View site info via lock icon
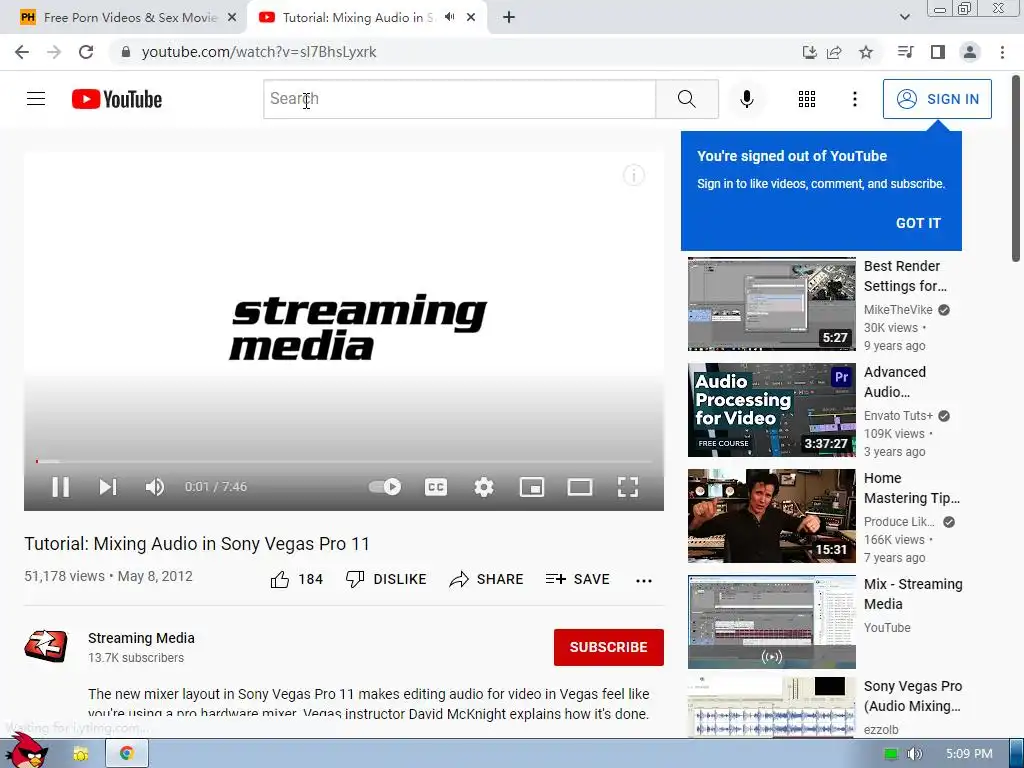This screenshot has height=768, width=1024. [126, 52]
